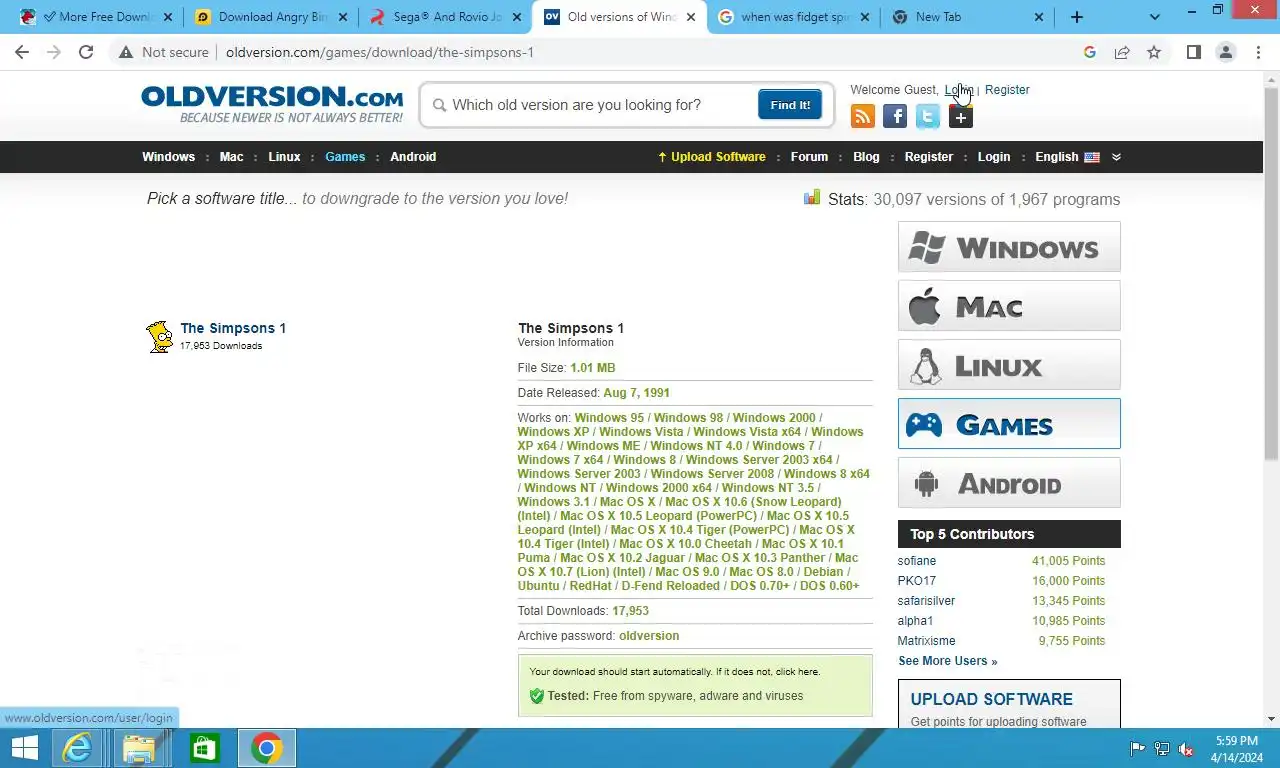Open the tab search dropdown arrow
The height and width of the screenshot is (768, 1280).
[1155, 17]
